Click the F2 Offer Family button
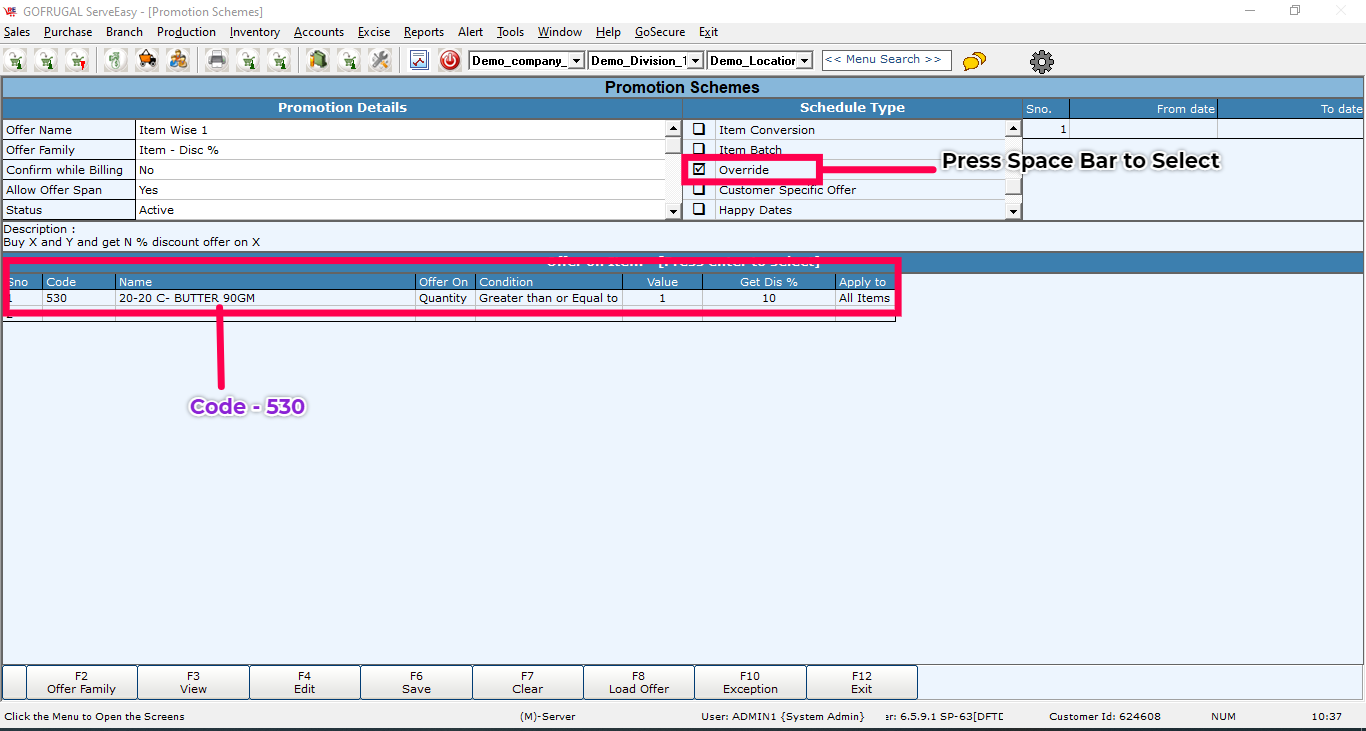This screenshot has width=1366, height=731. coord(82,682)
